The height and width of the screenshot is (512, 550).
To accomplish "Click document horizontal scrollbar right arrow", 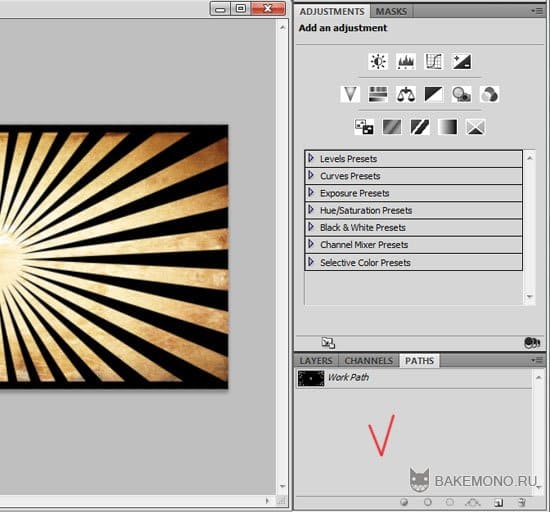I will pyautogui.click(x=268, y=501).
